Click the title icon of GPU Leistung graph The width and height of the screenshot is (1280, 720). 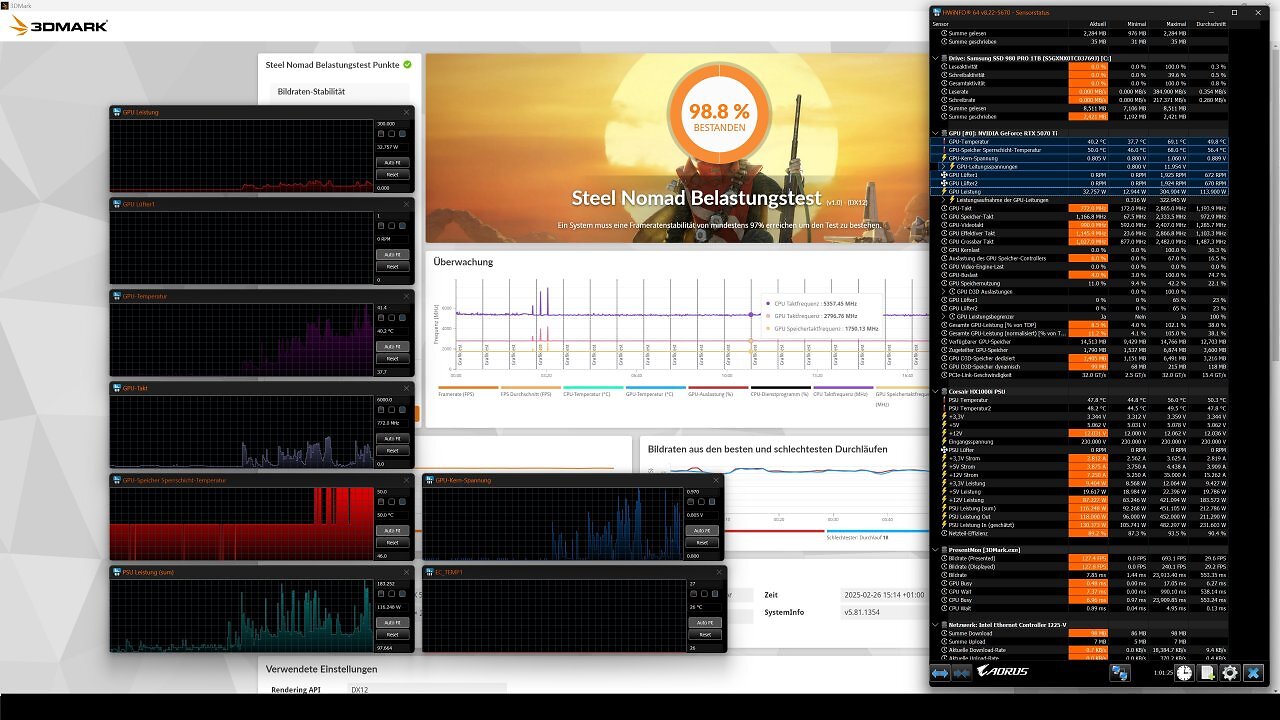117,112
